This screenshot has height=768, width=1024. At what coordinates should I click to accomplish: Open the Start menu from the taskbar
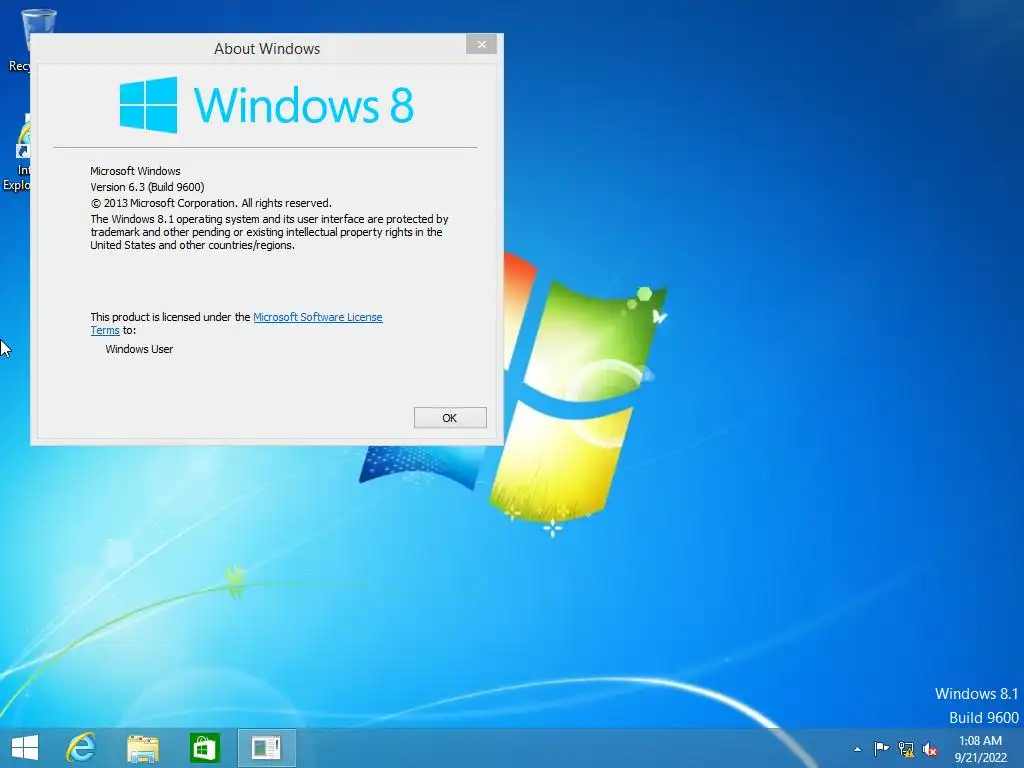pyautogui.click(x=25, y=748)
